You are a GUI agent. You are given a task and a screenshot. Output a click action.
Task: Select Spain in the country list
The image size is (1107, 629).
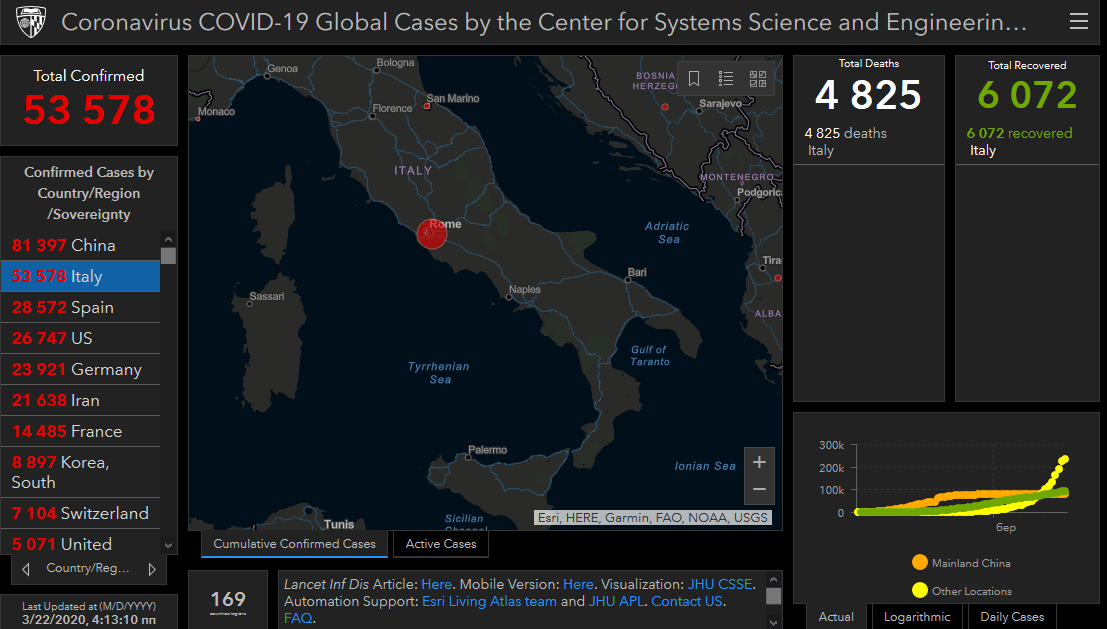(80, 307)
